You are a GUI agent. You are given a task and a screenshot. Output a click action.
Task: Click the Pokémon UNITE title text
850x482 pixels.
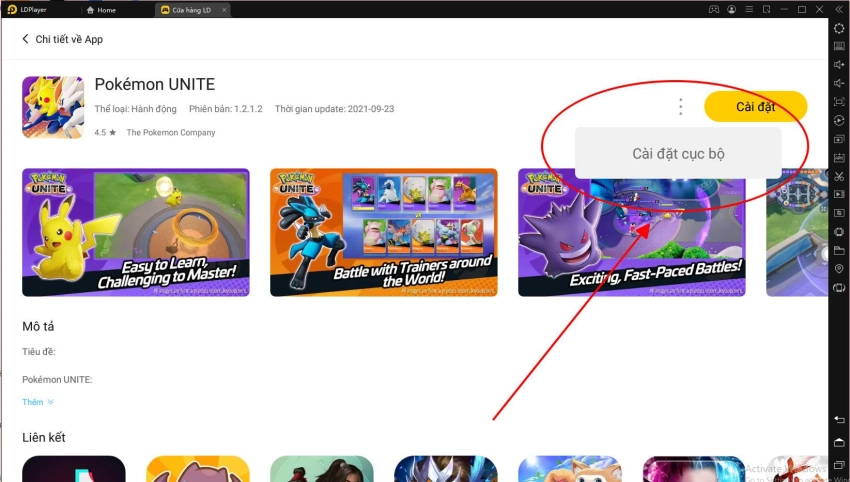pyautogui.click(x=155, y=84)
